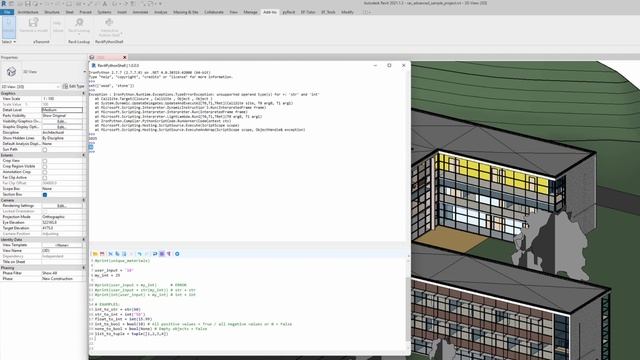Click the Detail Level Medium field
Image resolution: width=640 pixels, height=360 pixels.
[x=62, y=110]
